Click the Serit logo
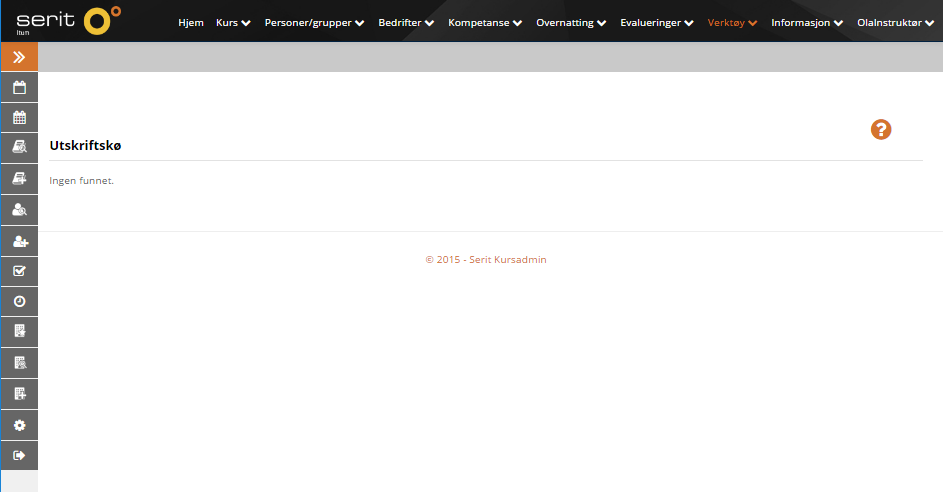The height and width of the screenshot is (492, 943). coord(68,21)
